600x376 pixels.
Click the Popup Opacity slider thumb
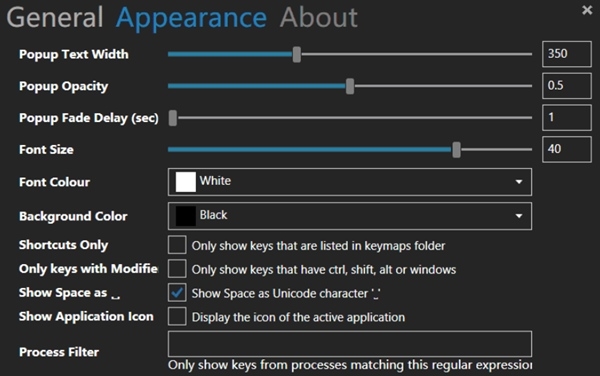click(350, 86)
